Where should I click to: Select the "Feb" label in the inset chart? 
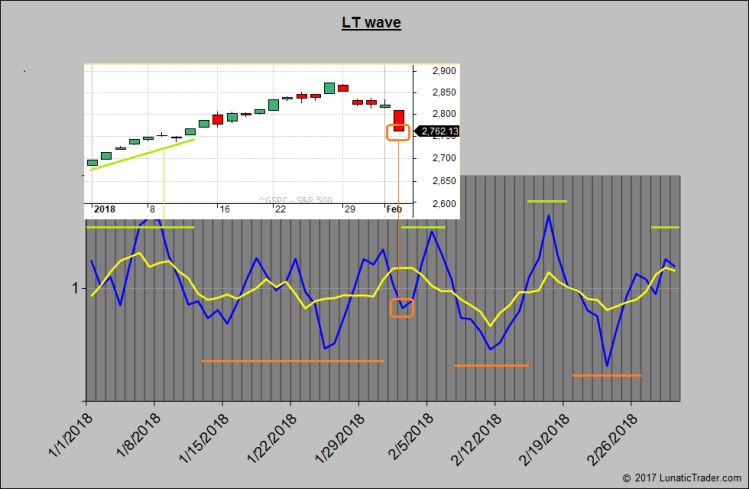coord(396,209)
